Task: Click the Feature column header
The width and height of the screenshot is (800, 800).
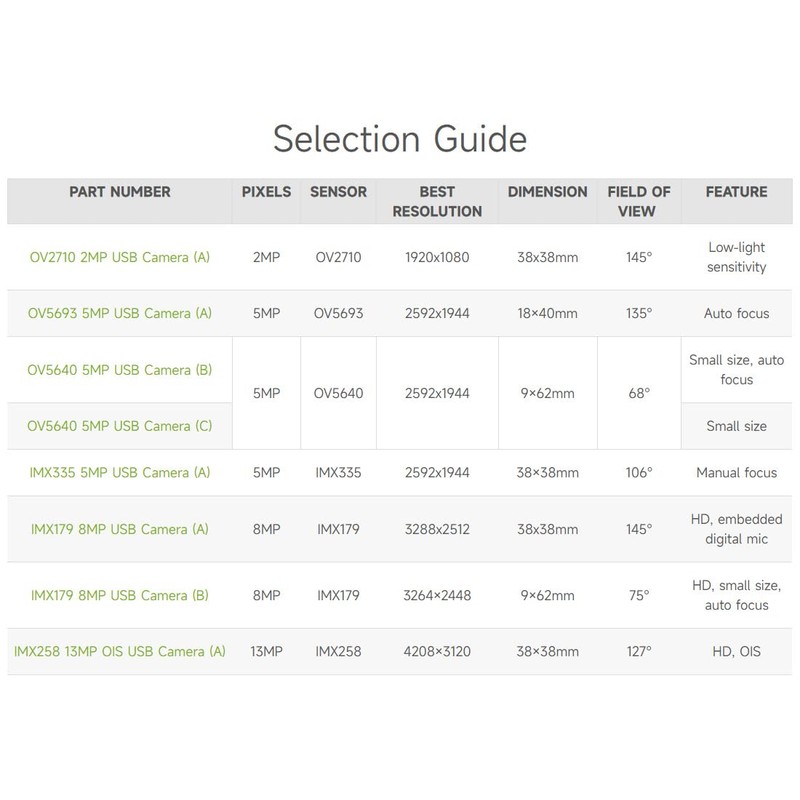Action: coord(736,192)
